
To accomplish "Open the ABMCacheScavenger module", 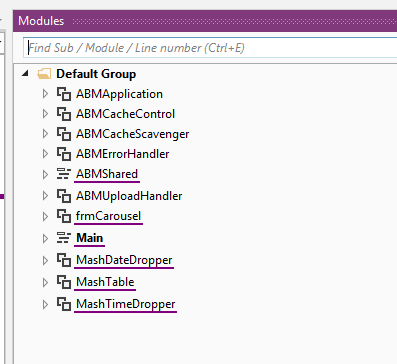I will [133, 134].
